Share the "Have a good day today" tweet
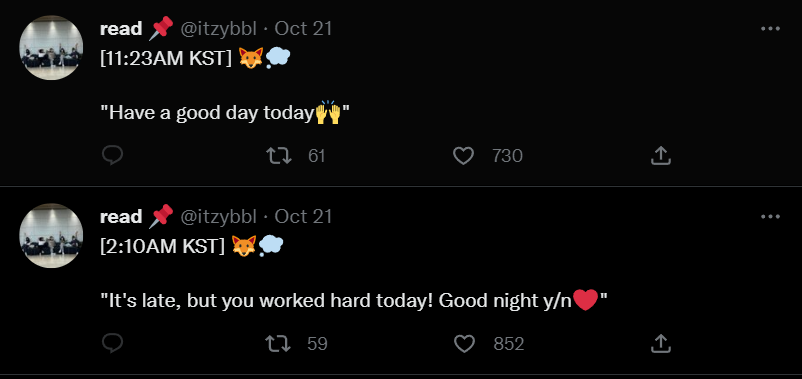802x379 pixels. click(x=660, y=155)
